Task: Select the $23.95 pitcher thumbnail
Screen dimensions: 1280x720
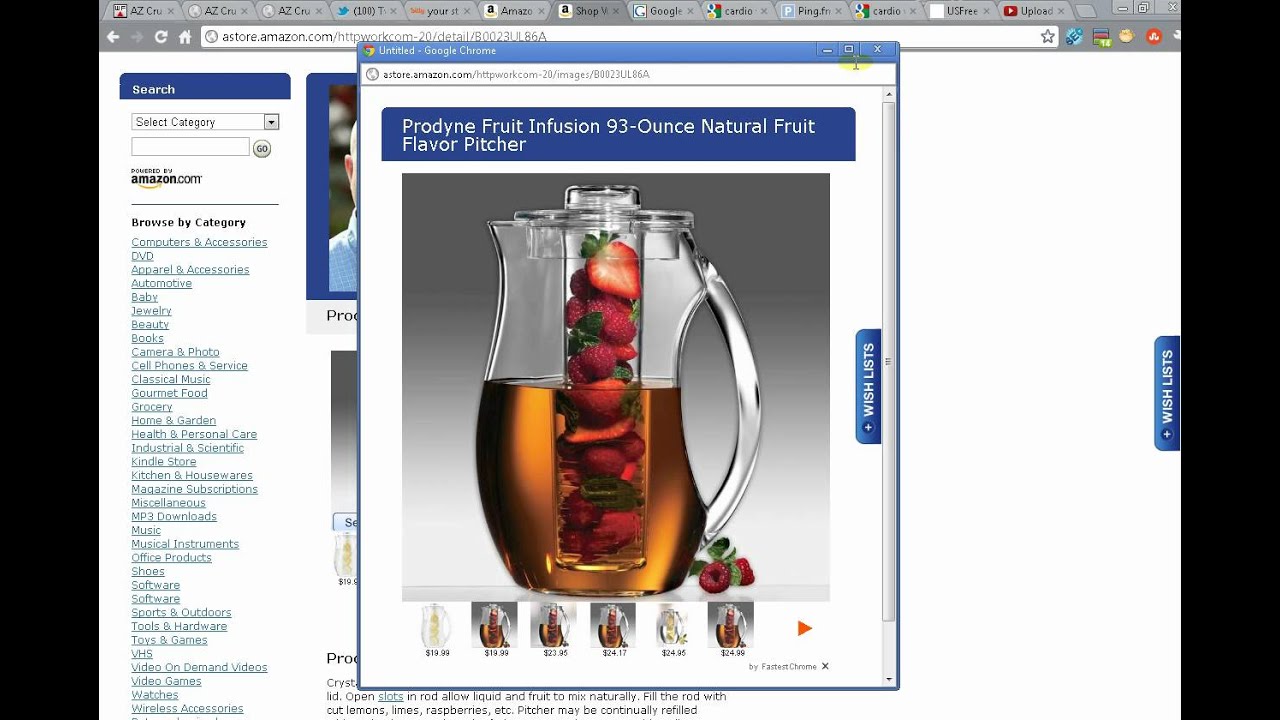Action: (x=554, y=625)
